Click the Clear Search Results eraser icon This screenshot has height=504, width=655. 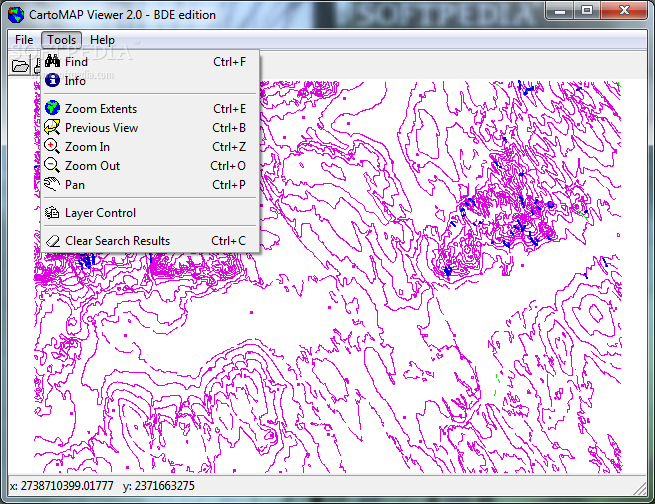53,241
